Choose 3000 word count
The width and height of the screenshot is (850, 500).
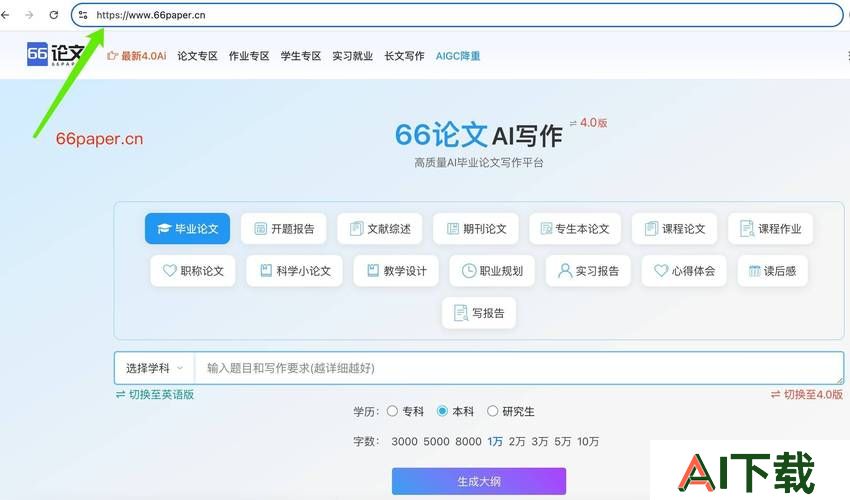(x=404, y=442)
